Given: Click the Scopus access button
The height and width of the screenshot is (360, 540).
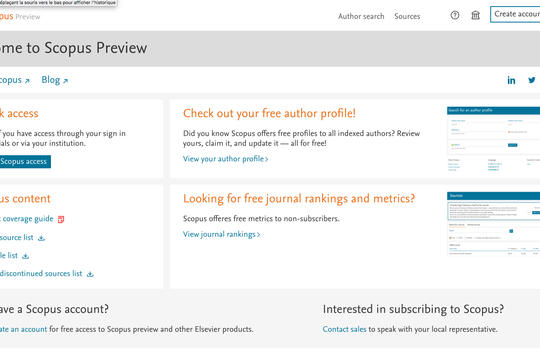Looking at the screenshot, I should (x=23, y=162).
